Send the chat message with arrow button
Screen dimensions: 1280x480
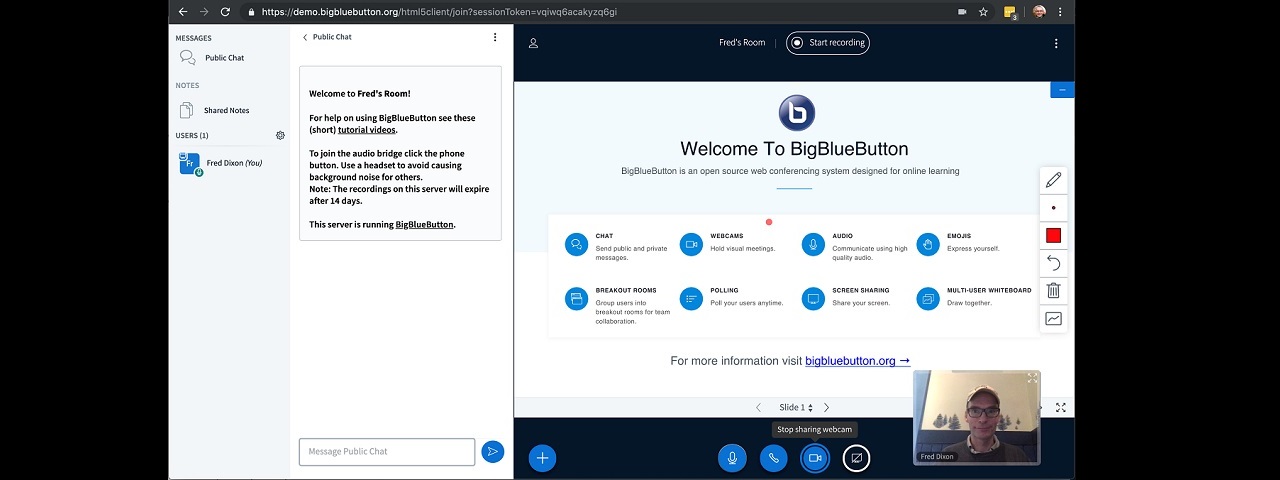point(492,452)
